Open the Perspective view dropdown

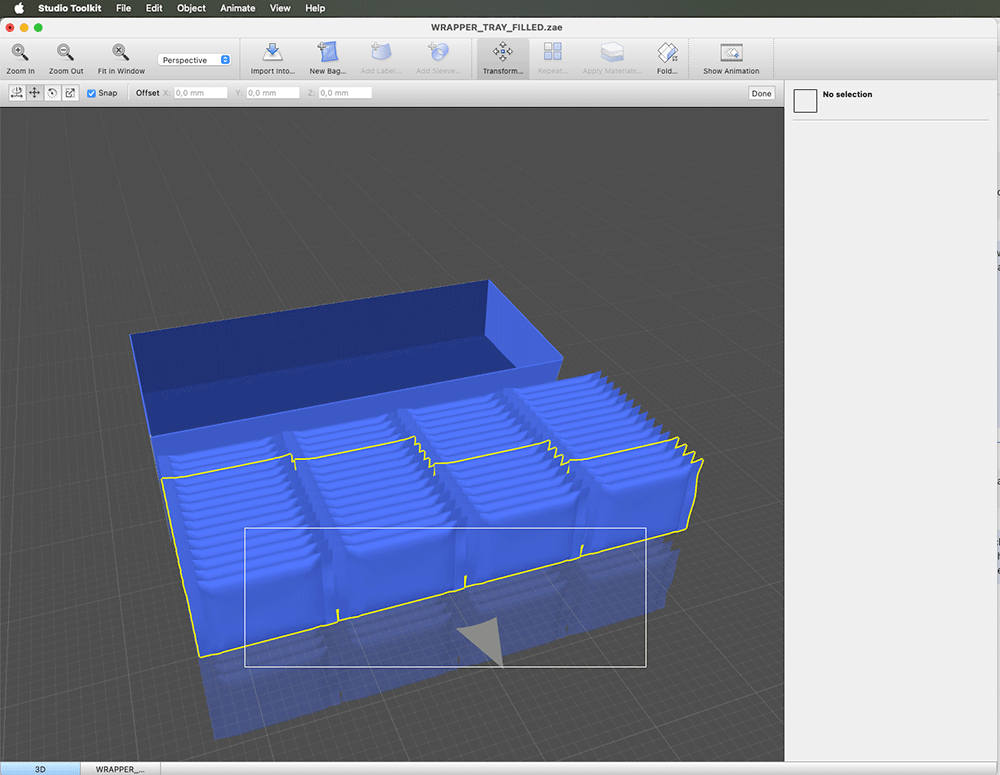click(x=195, y=60)
